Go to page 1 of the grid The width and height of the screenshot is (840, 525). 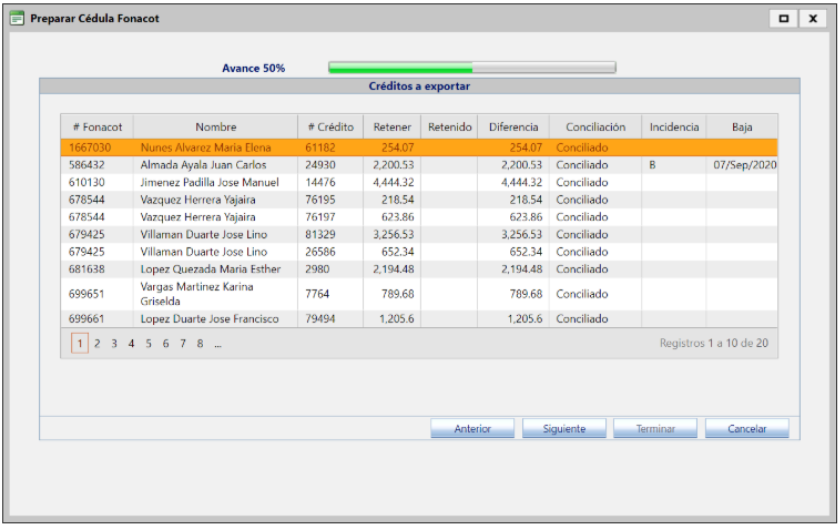tap(80, 343)
